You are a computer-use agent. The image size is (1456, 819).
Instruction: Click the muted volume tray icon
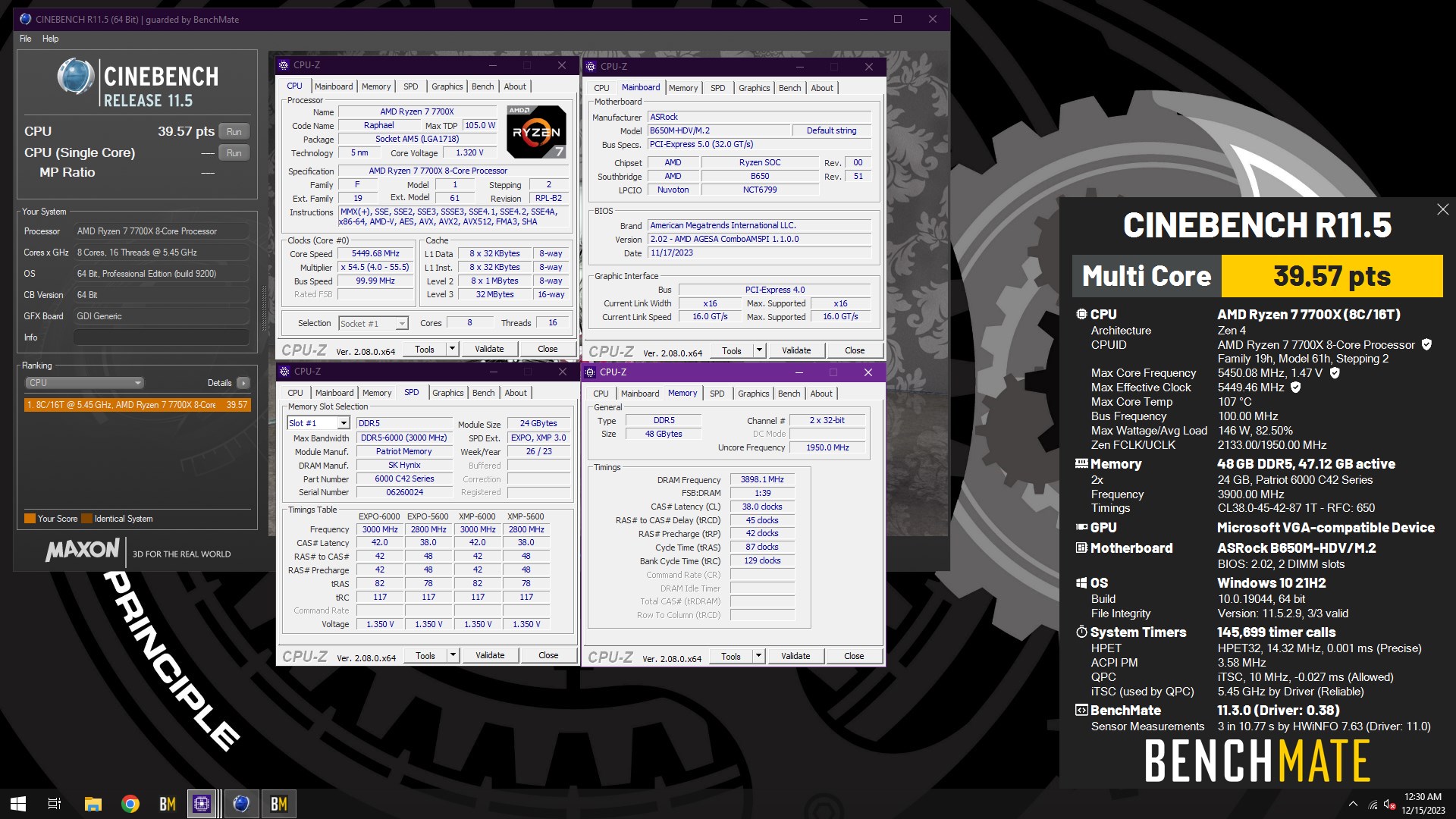tap(1390, 805)
